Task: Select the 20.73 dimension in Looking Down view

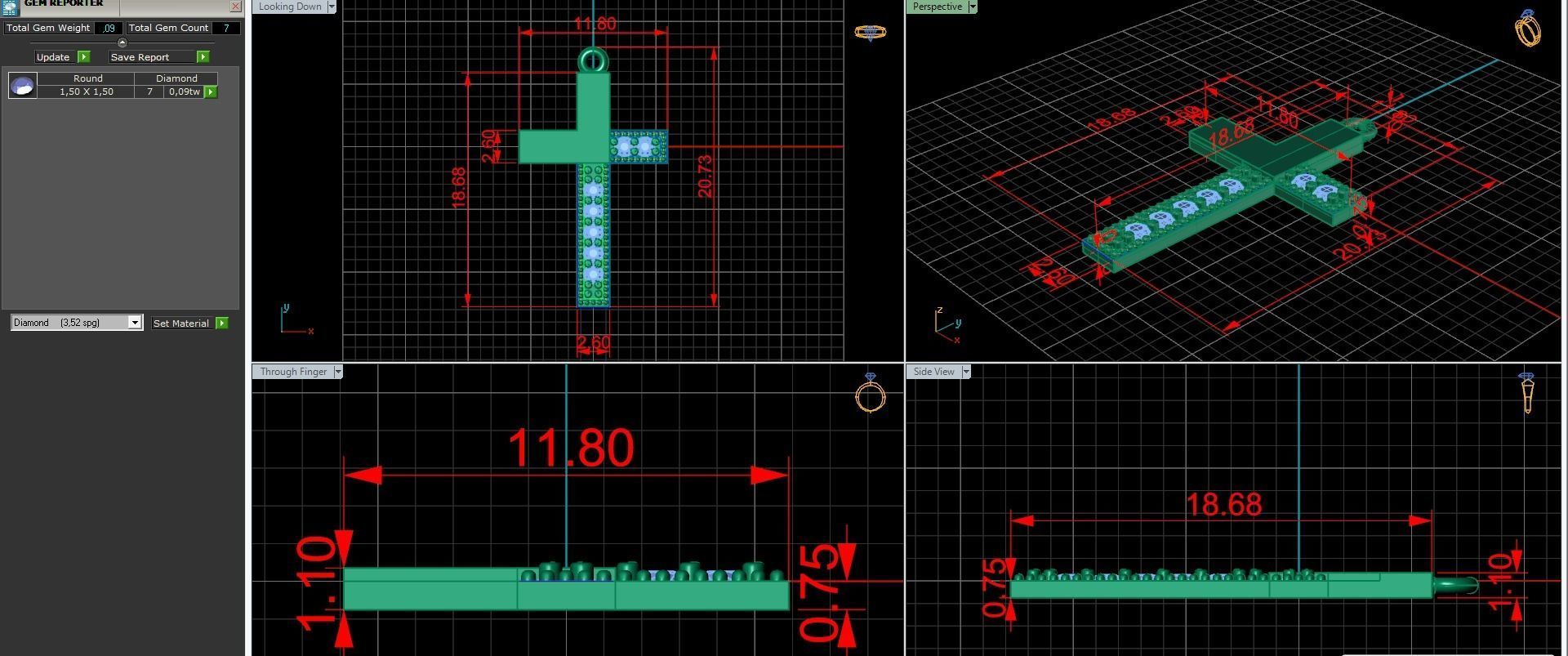Action: pos(705,176)
